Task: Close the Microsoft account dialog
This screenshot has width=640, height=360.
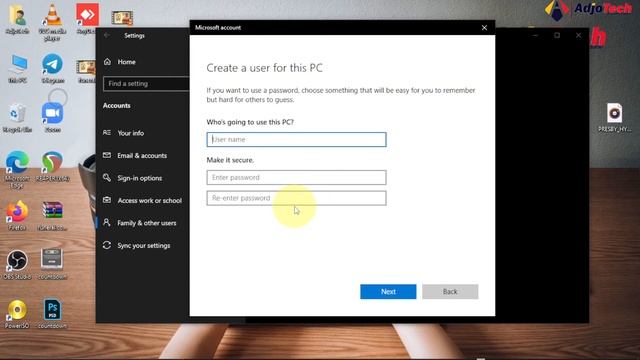Action: (484, 28)
